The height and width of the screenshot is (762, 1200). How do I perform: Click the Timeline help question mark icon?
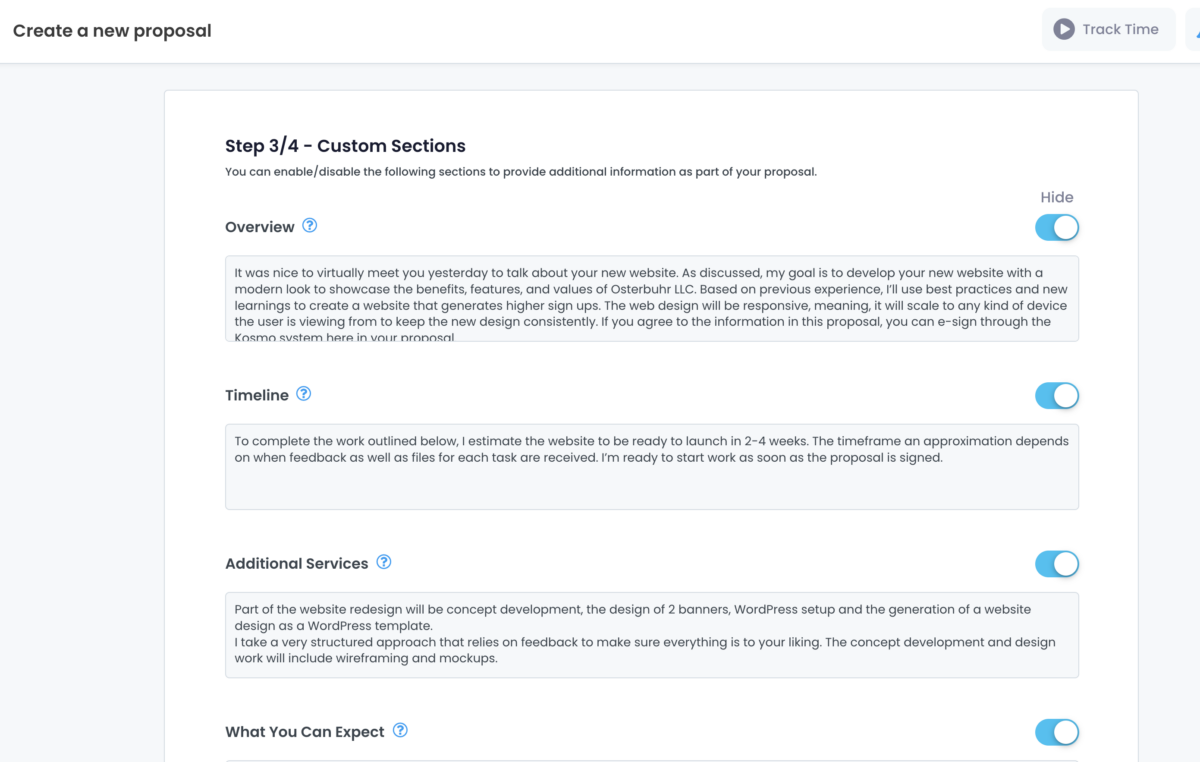304,394
